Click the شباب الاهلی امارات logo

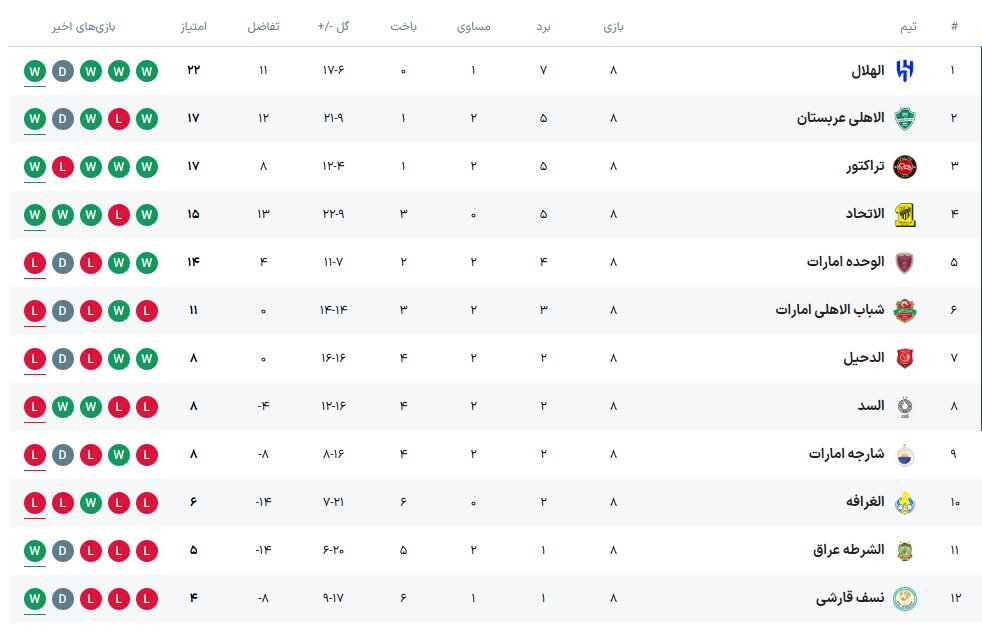(x=904, y=310)
